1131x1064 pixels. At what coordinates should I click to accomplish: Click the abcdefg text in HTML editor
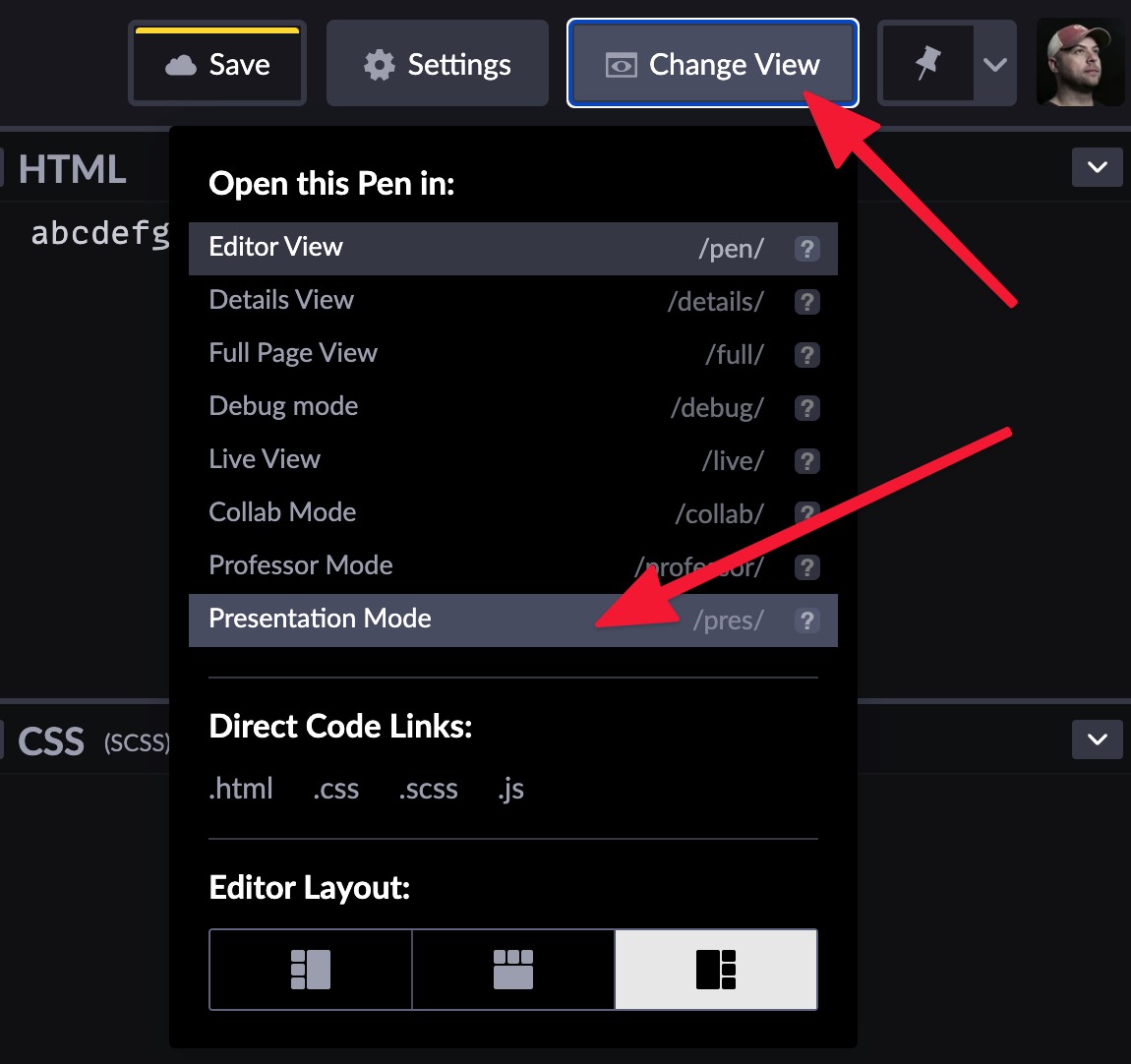100,233
